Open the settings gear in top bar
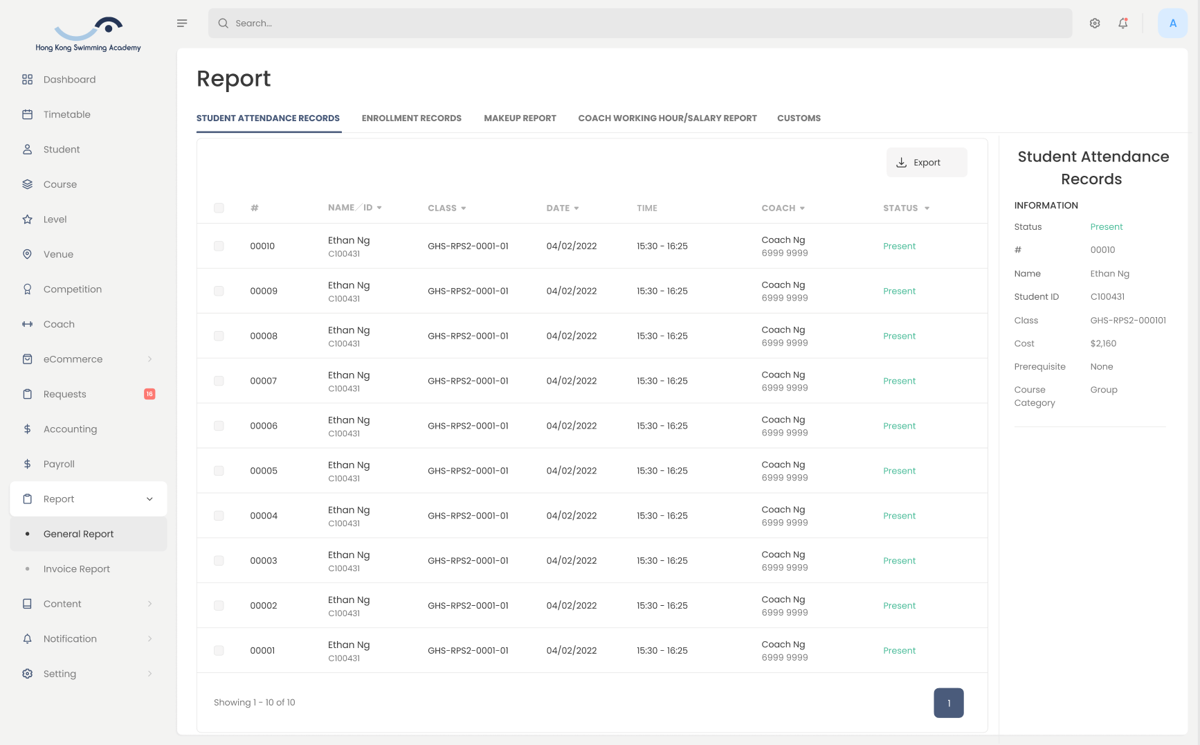Image resolution: width=1200 pixels, height=745 pixels. [x=1095, y=23]
